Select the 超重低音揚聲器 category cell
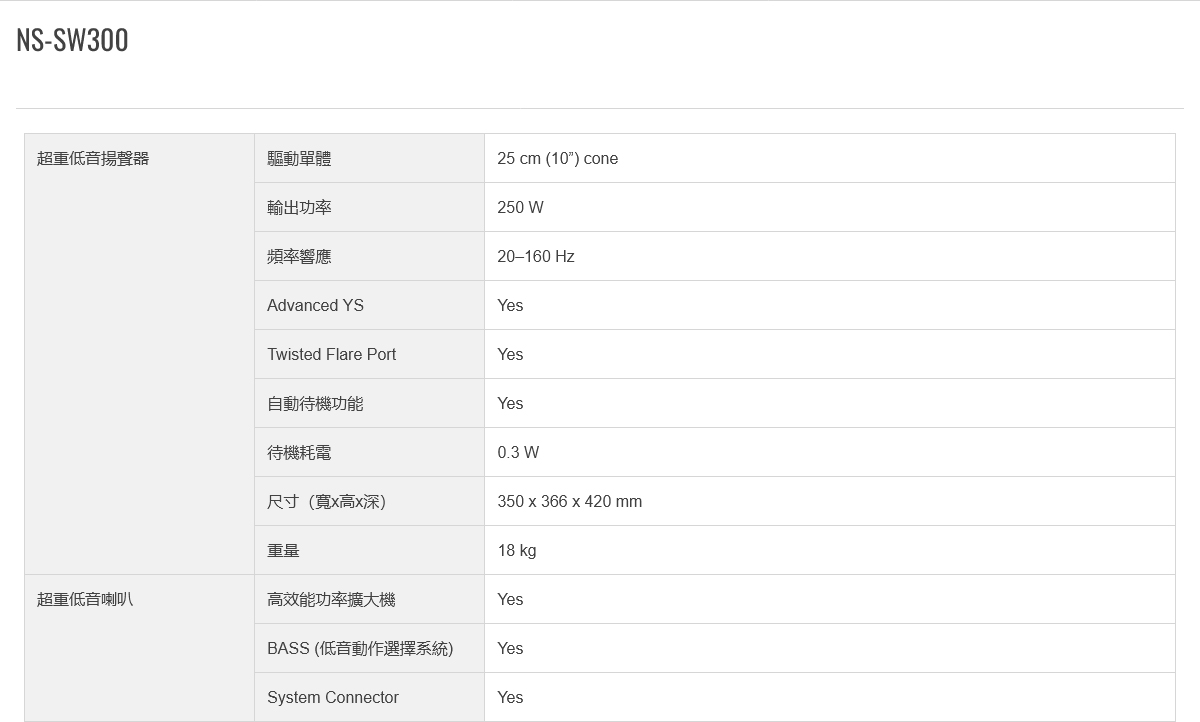 click(93, 158)
